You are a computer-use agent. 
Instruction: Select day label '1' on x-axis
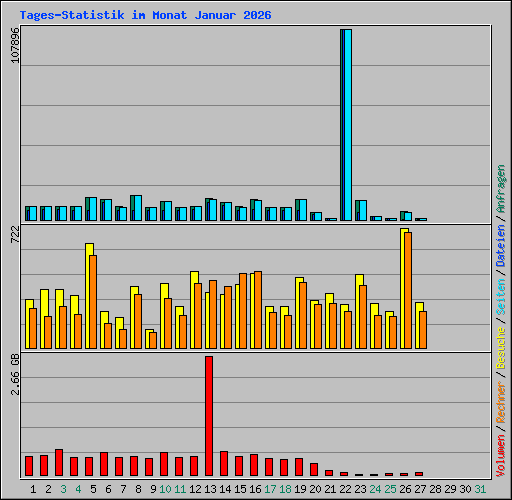point(33,489)
